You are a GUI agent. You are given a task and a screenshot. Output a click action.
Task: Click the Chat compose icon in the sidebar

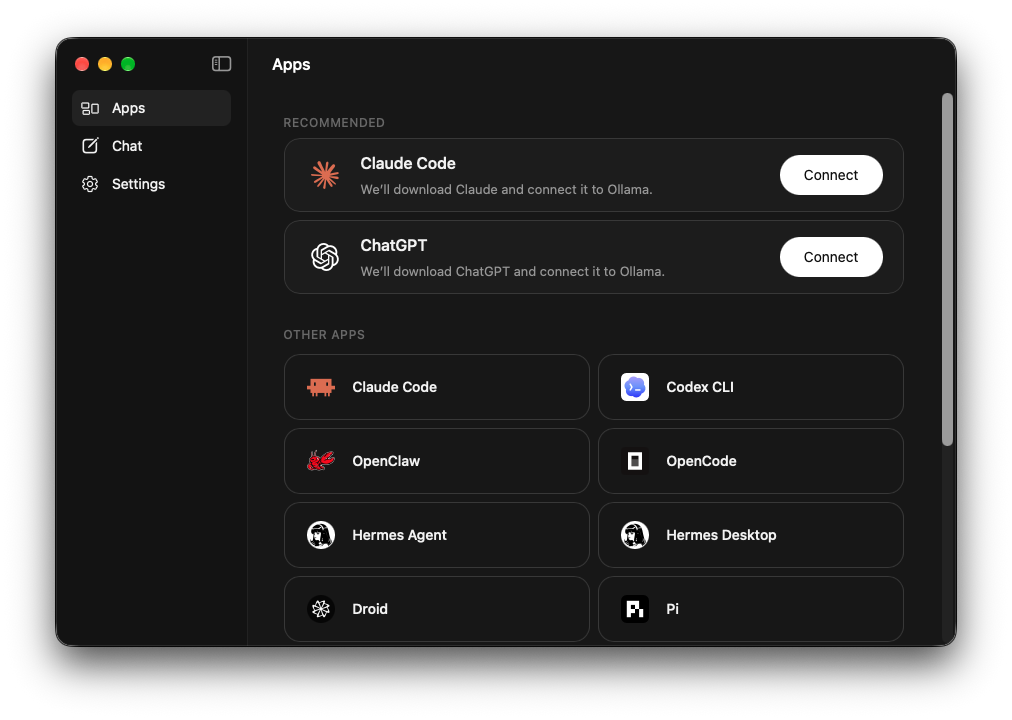[90, 146]
